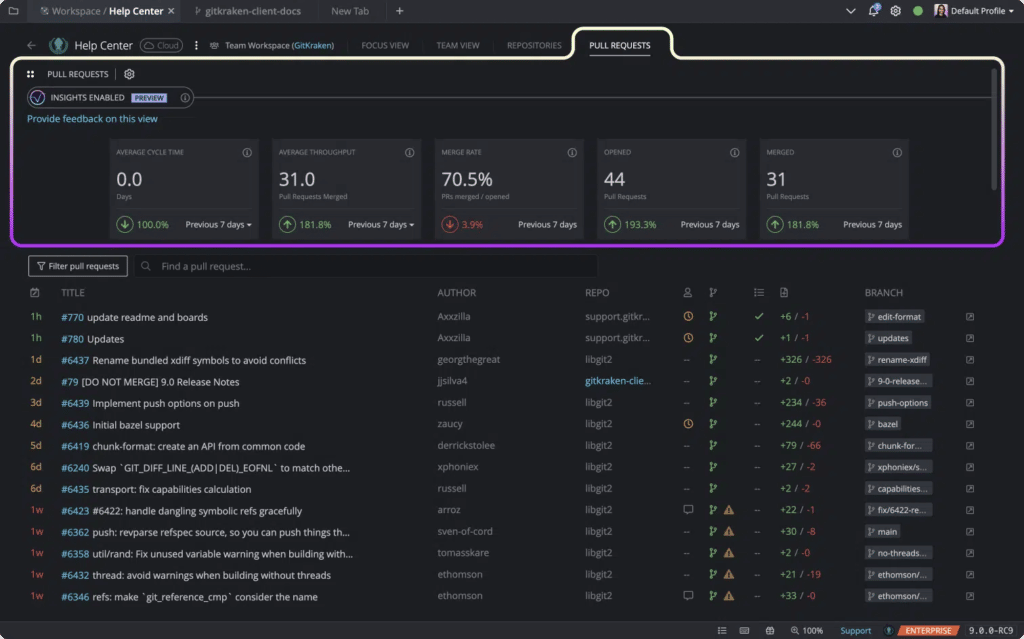
Task: Click the green status dot beside the profile
Action: pos(918,11)
